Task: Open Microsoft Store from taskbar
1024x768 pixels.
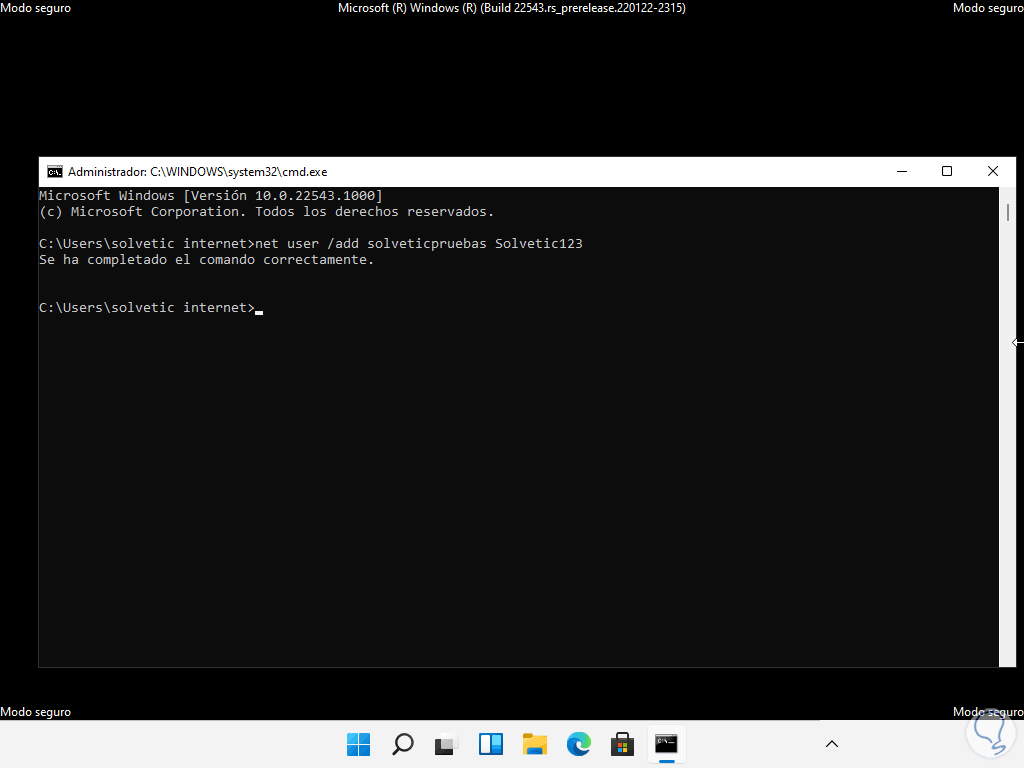Action: (622, 744)
